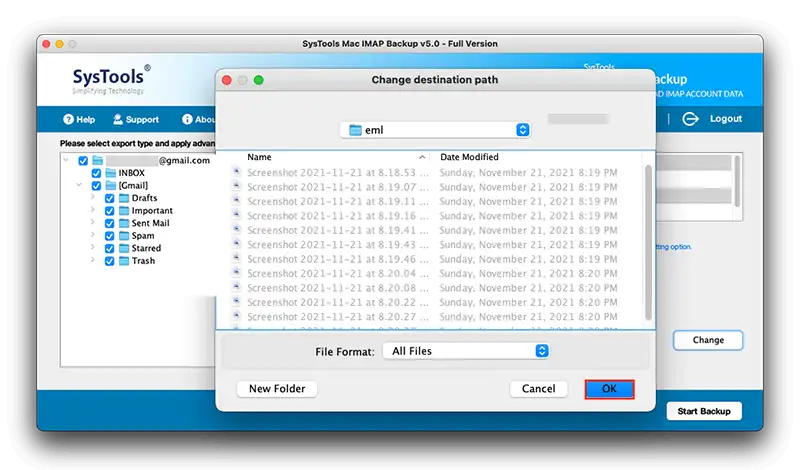Open the File Format All Files dropdown

pyautogui.click(x=466, y=351)
